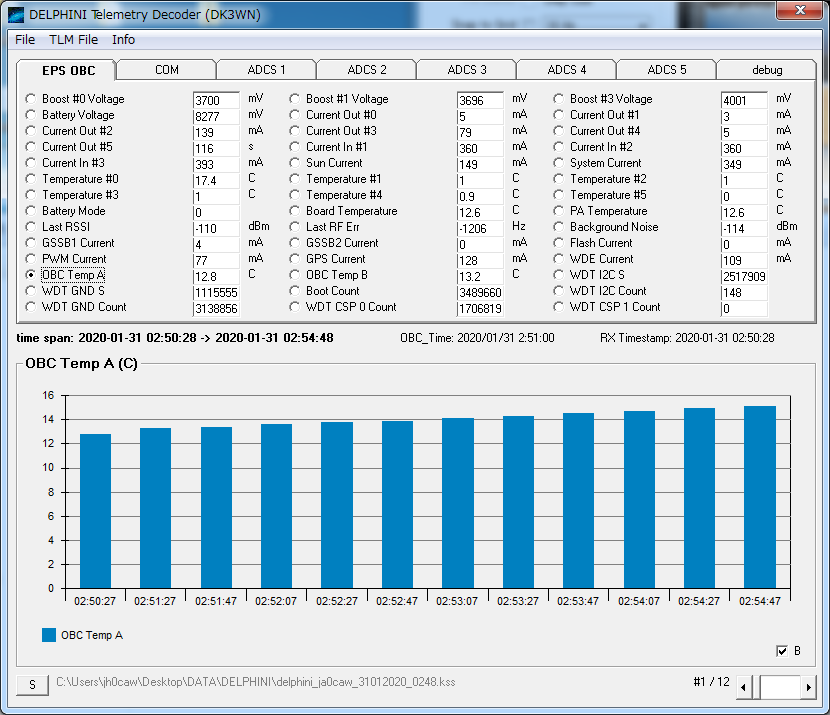
Task: Click the Battery Voltage value field 8277
Action: coord(216,116)
